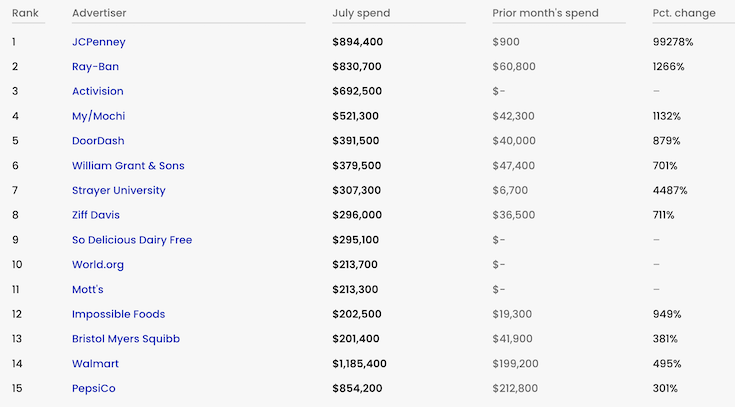Viewport: 735px width, 407px height.
Task: Select the My/Mochi advertiser link
Action: pyautogui.click(x=98, y=116)
